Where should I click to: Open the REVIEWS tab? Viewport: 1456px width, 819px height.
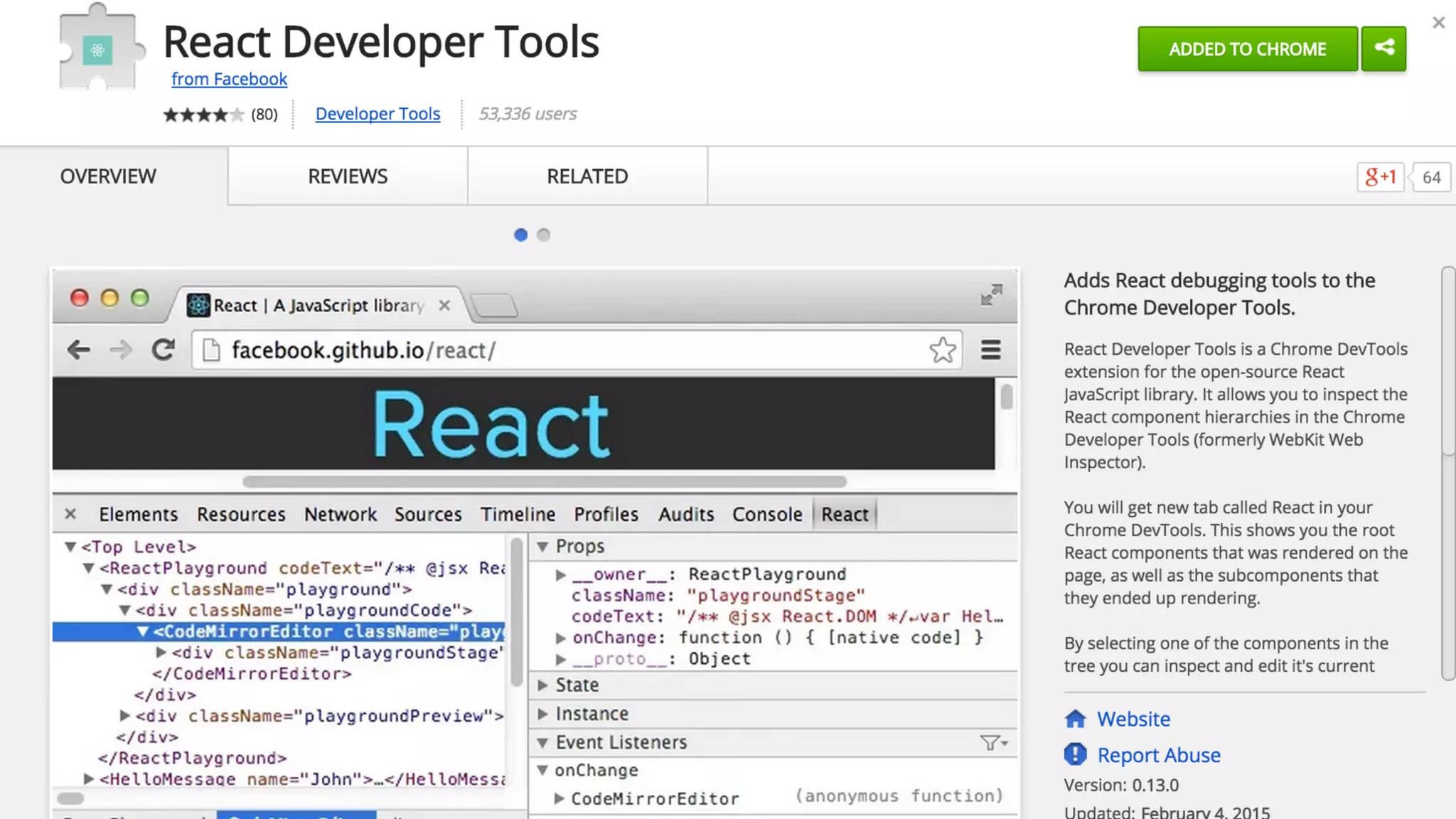click(348, 176)
